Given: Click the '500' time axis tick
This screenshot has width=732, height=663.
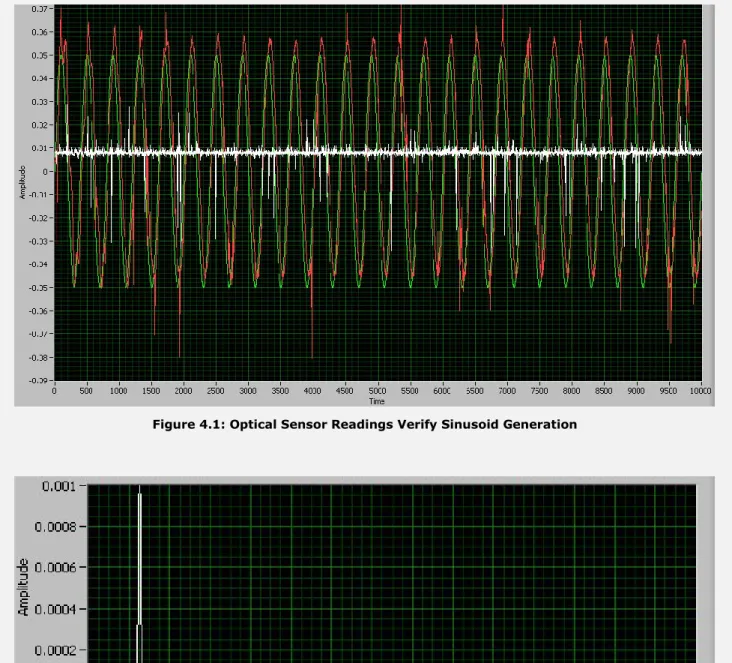Looking at the screenshot, I should [x=86, y=391].
